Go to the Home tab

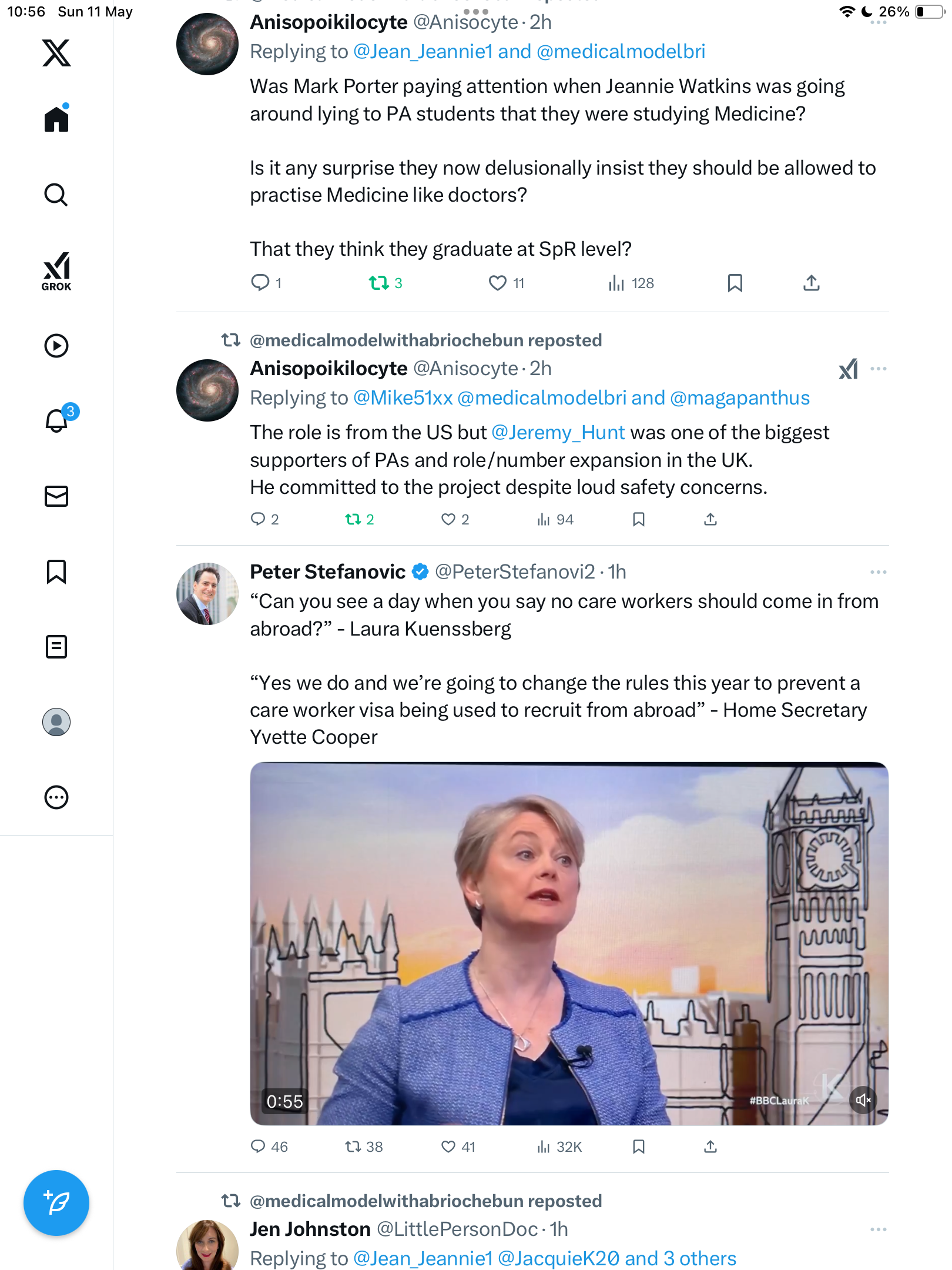[x=56, y=118]
